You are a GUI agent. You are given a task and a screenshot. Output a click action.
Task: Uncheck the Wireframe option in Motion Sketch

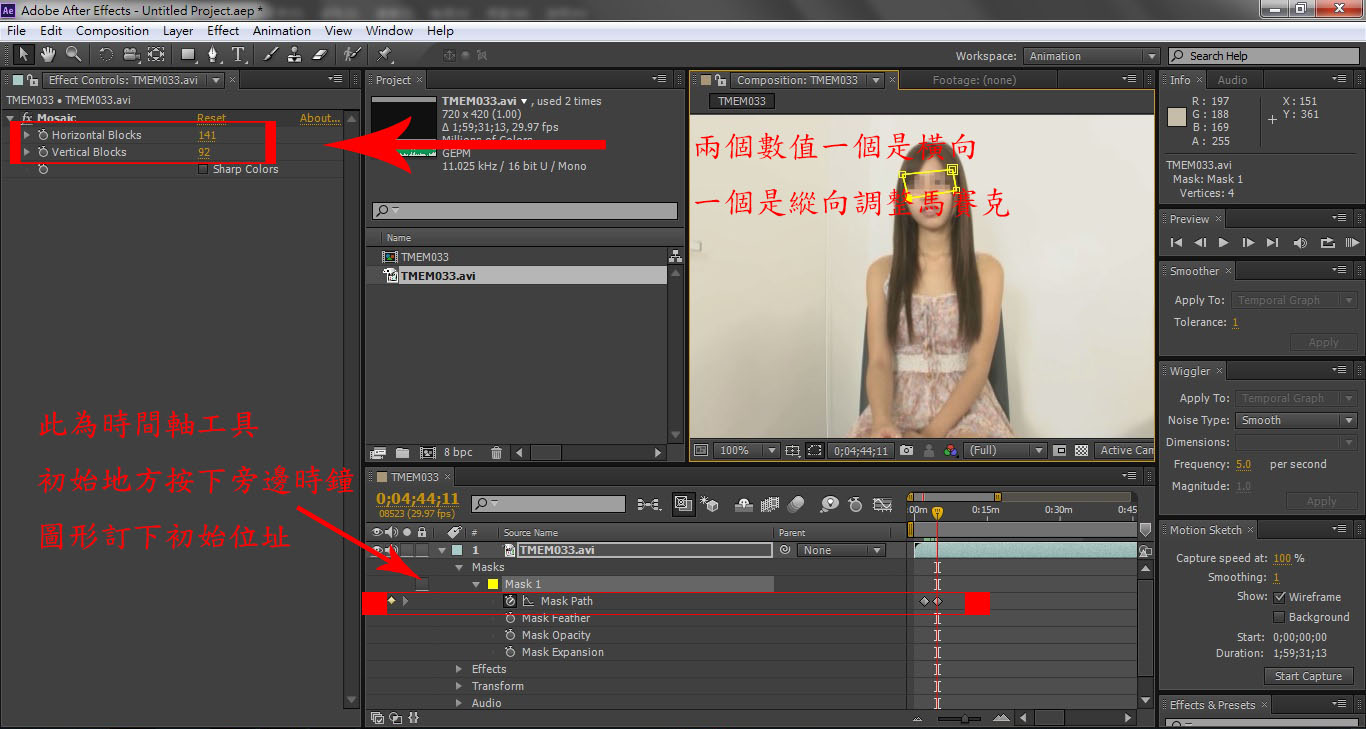1279,597
